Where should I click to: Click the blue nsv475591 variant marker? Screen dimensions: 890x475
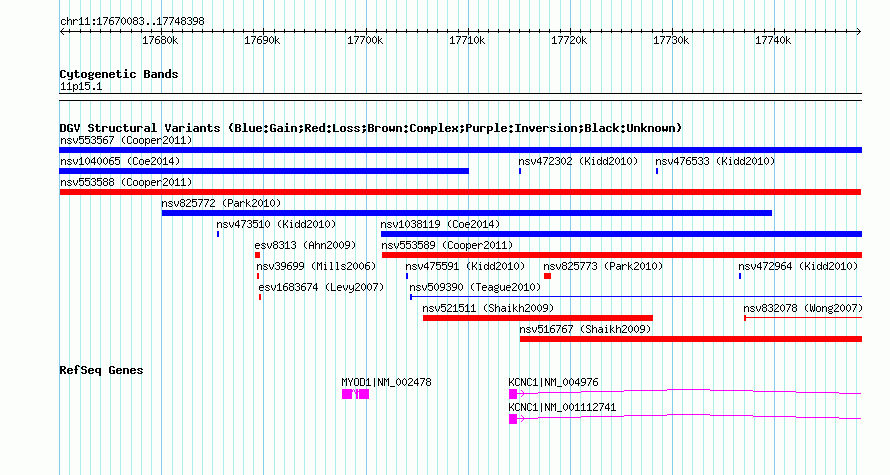407,276
